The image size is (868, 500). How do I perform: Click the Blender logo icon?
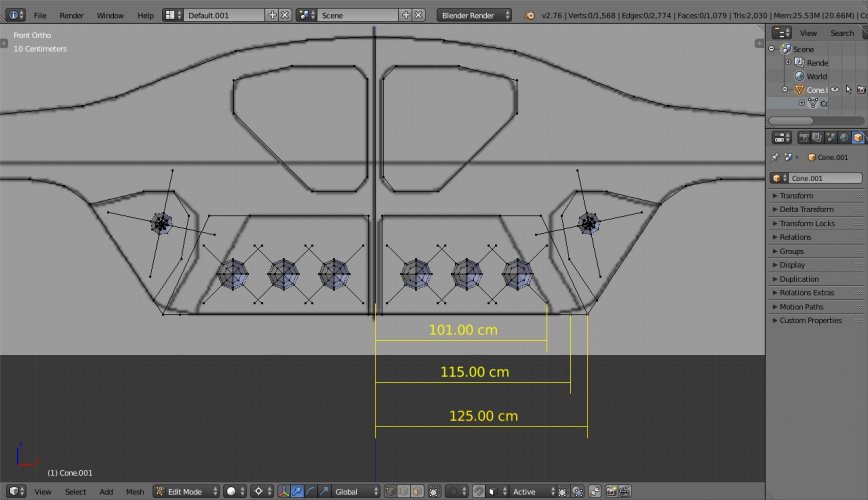click(530, 15)
